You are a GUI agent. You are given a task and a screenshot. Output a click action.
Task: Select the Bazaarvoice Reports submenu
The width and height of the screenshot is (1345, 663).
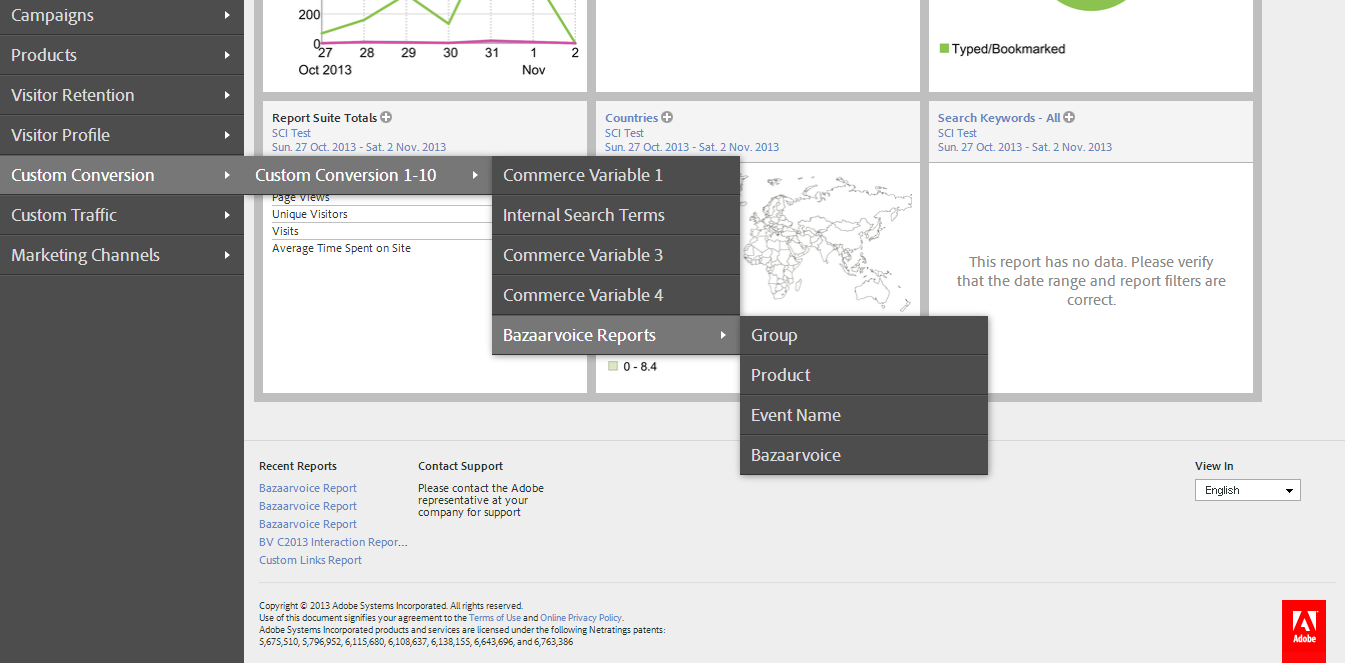tap(616, 335)
